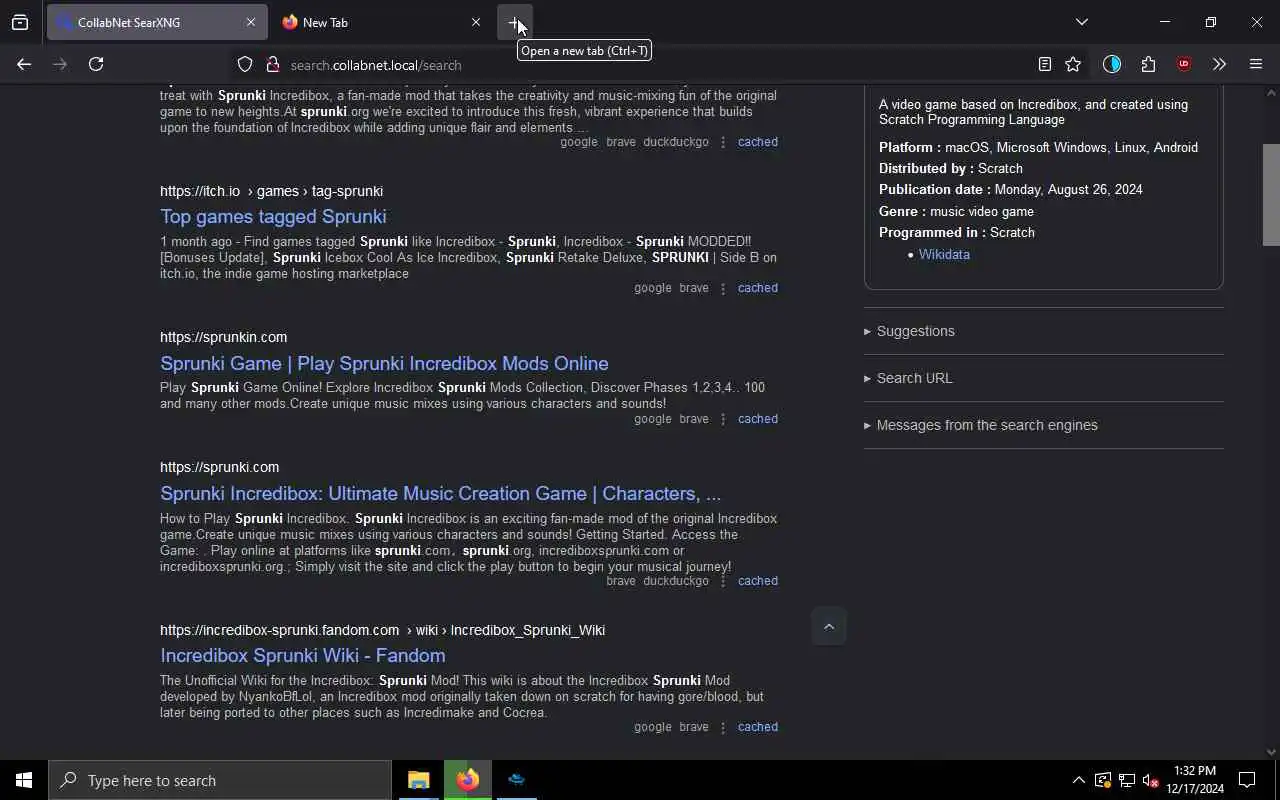
Task: Open Sprunki Game Incredibox Mods Online result
Action: 384,364
